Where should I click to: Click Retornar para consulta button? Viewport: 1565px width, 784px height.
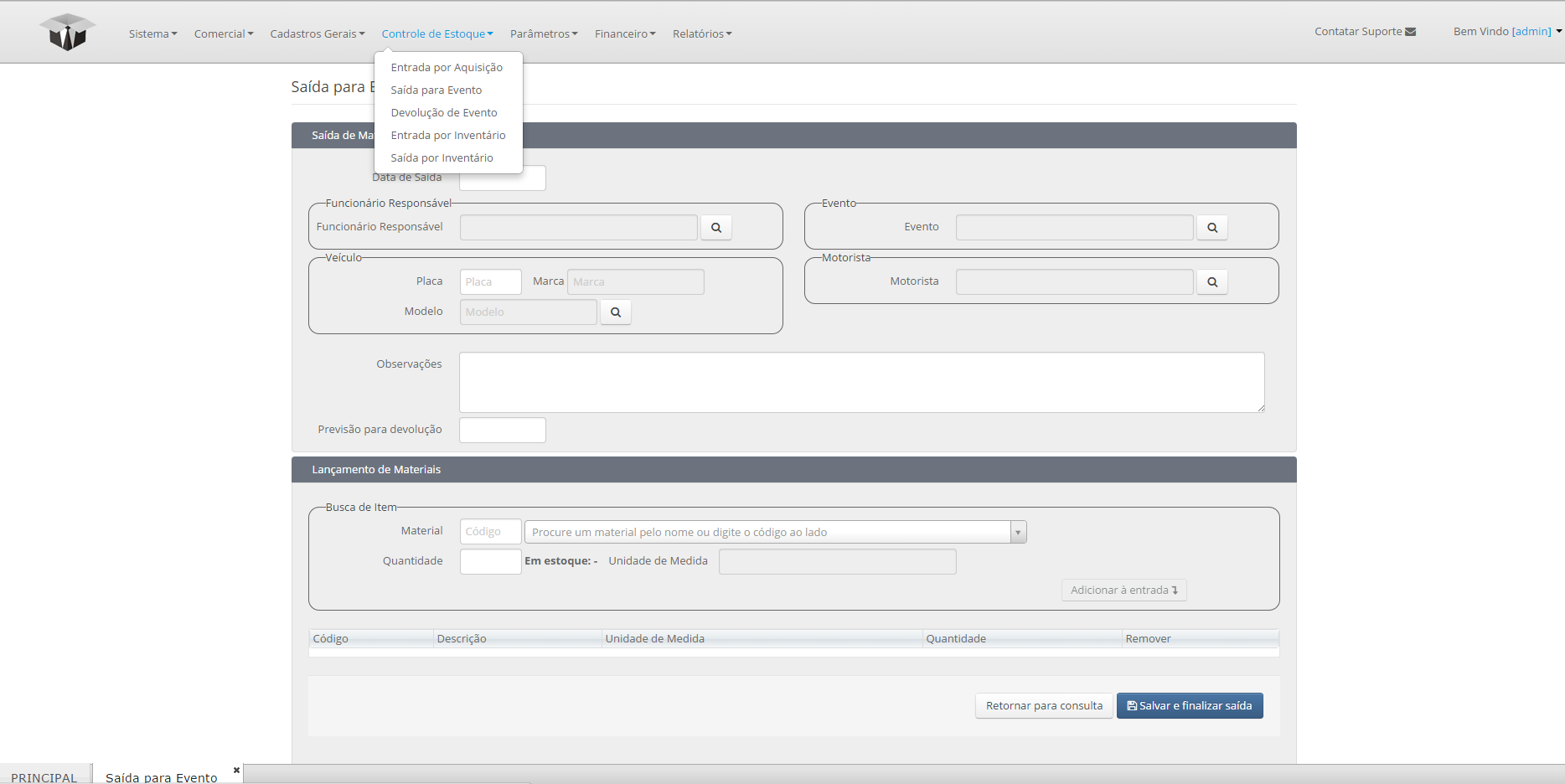point(1044,706)
